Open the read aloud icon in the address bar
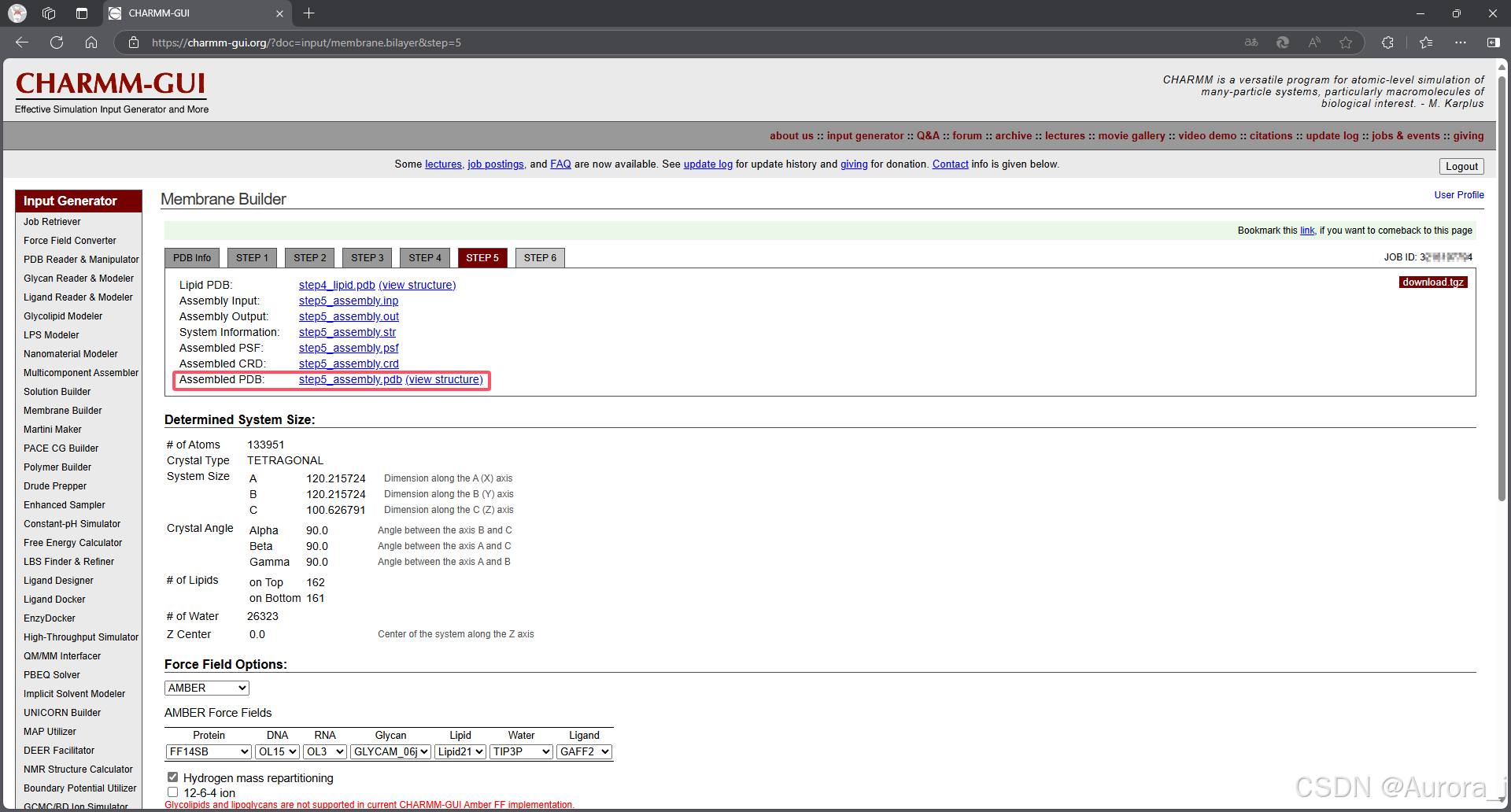Viewport: 1511px width, 812px height. point(1314,42)
